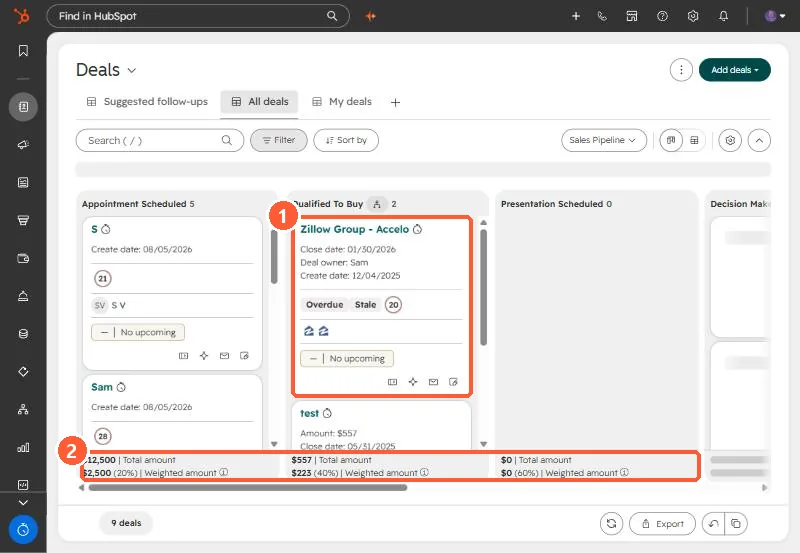Open the reporting bar chart sidebar icon
Viewport: 800px width, 553px height.
23,447
